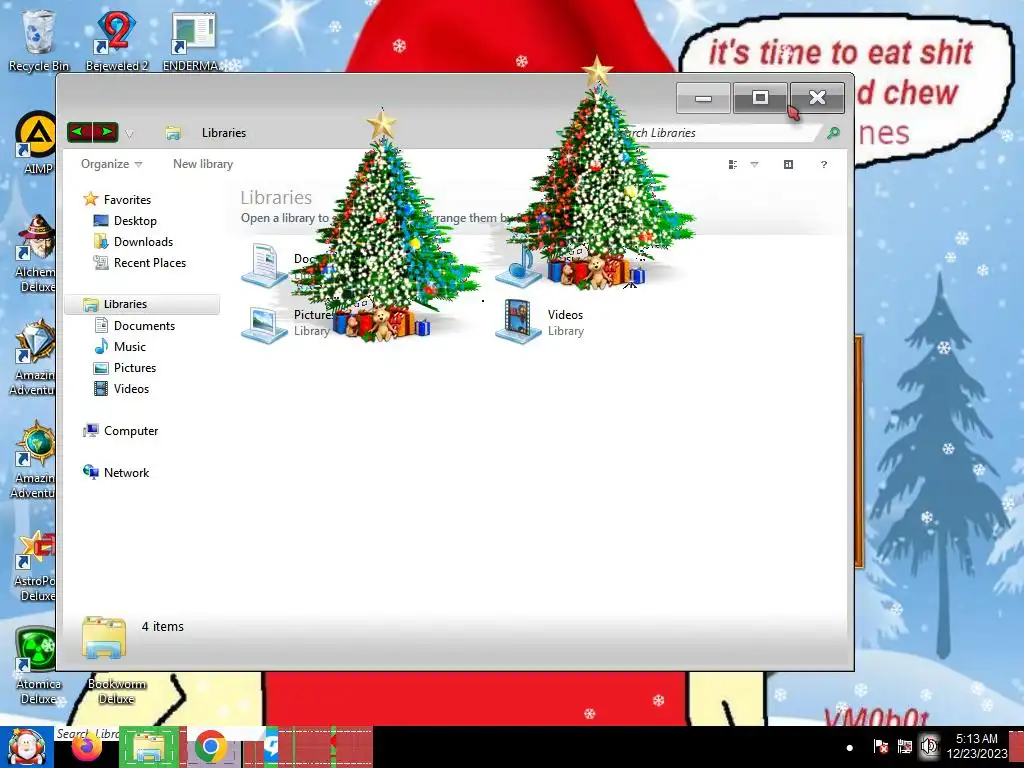Open Firefox from the taskbar
The height and width of the screenshot is (768, 1024).
click(87, 748)
